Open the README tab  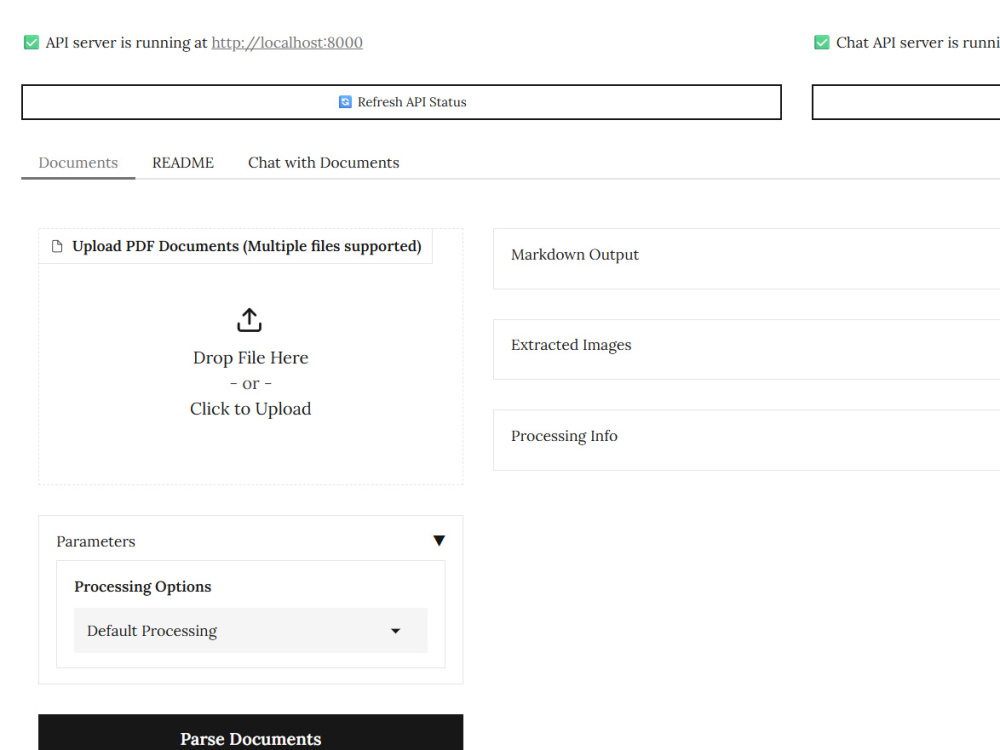[183, 163]
